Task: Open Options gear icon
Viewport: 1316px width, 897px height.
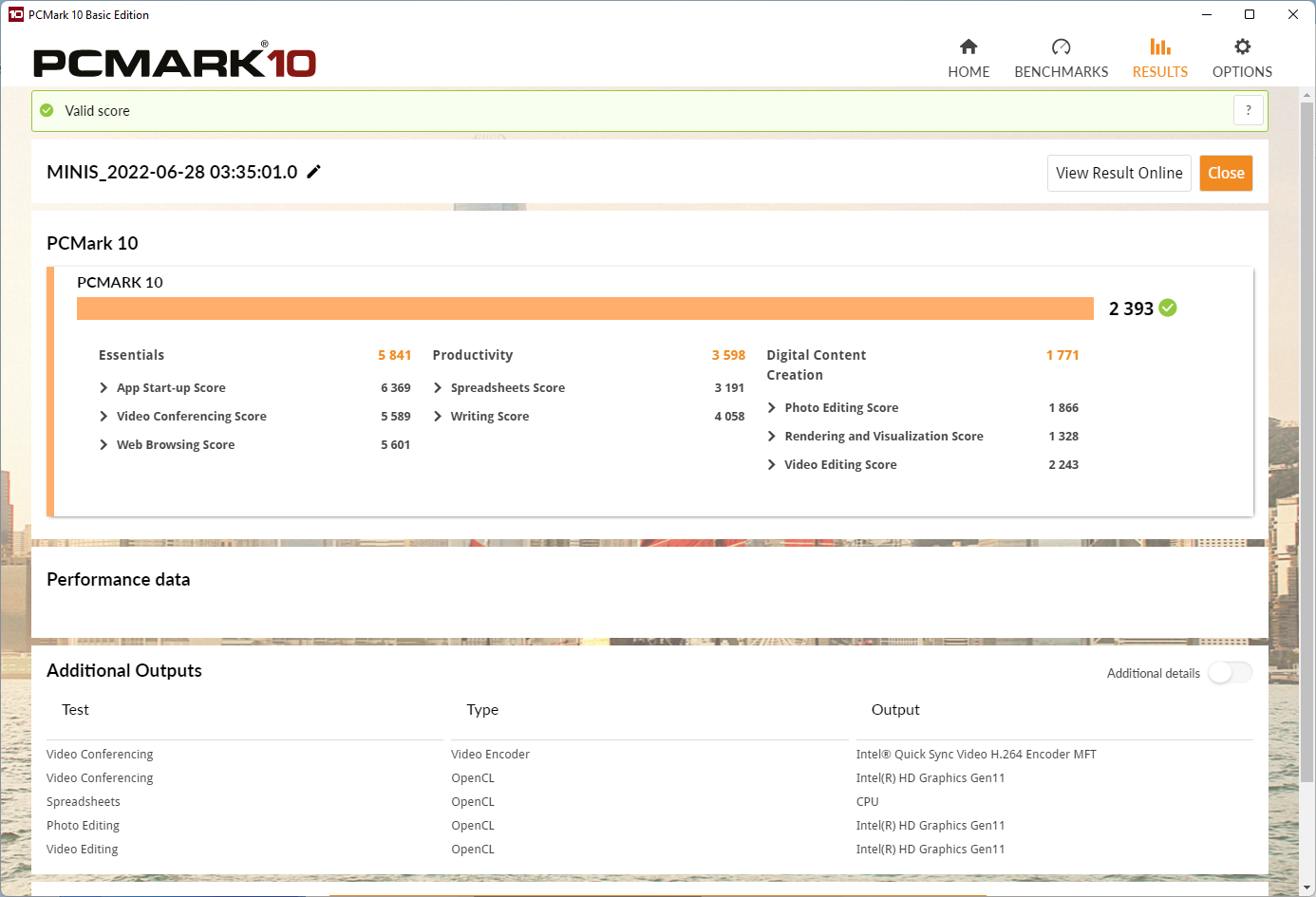Action: 1242,47
